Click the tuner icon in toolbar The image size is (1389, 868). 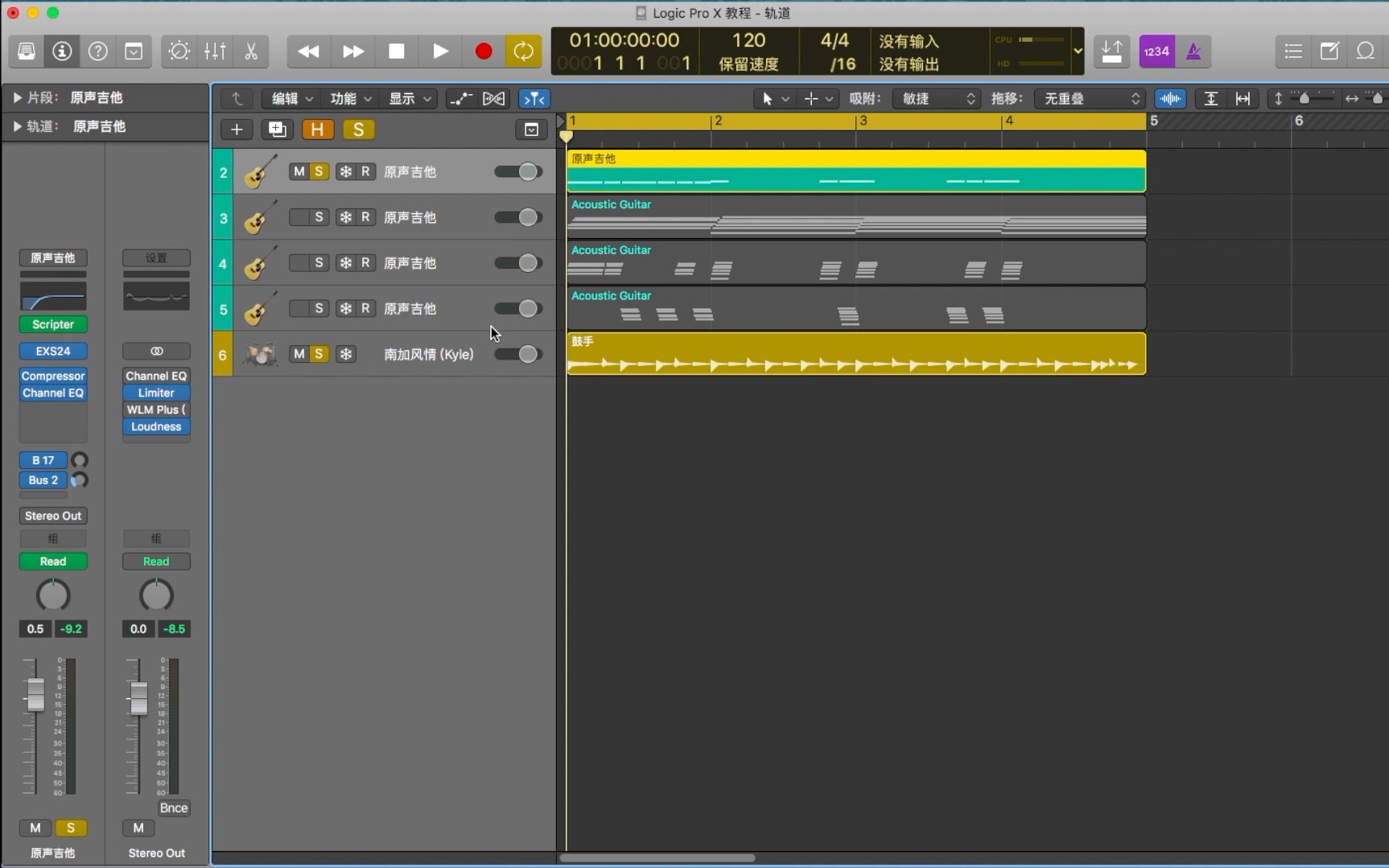(x=179, y=51)
